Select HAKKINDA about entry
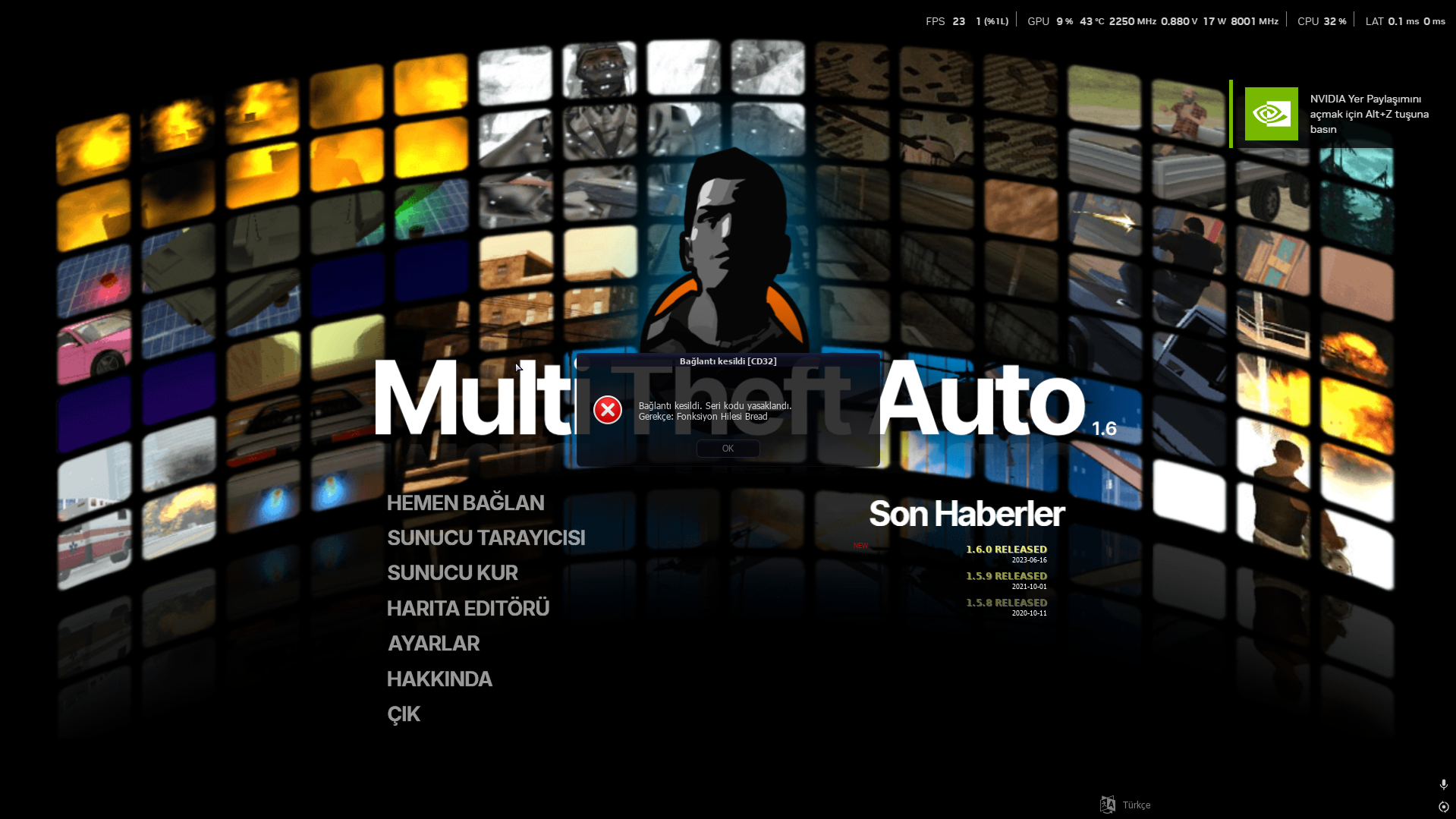Image resolution: width=1456 pixels, height=819 pixels. pyautogui.click(x=439, y=679)
